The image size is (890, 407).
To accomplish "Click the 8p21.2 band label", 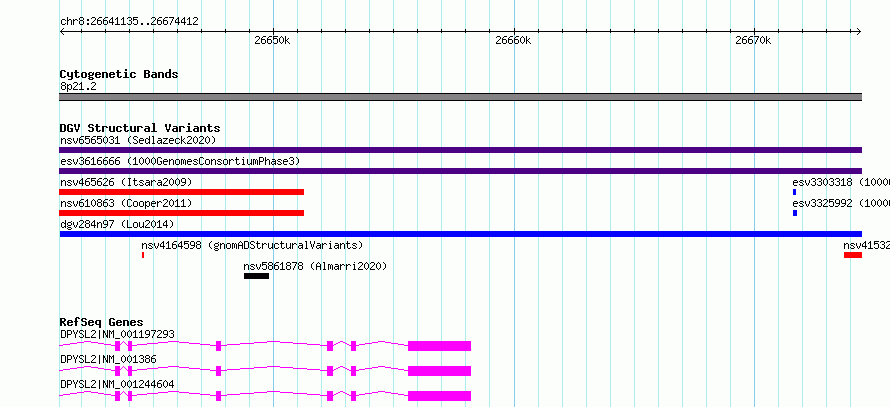I will [x=77, y=86].
